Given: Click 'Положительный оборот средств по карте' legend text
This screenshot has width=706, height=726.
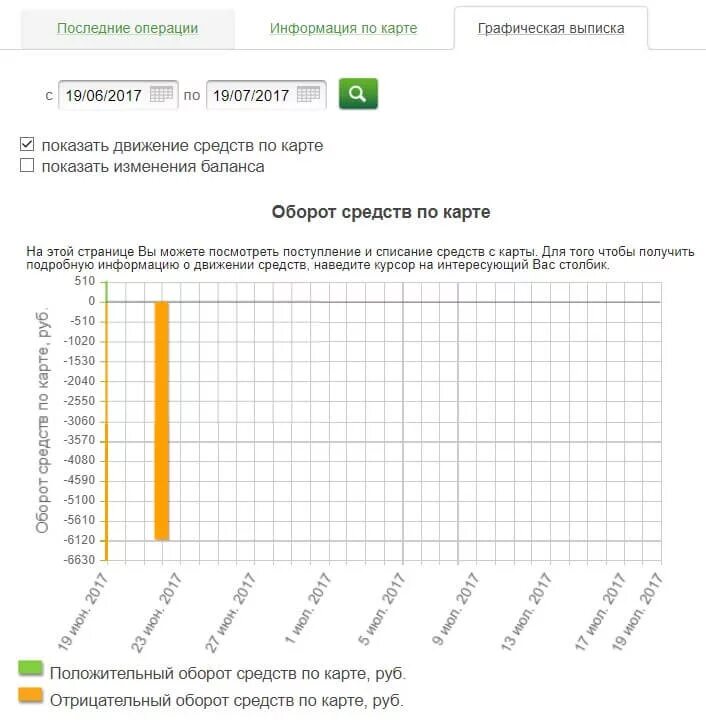Looking at the screenshot, I should (x=227, y=673).
